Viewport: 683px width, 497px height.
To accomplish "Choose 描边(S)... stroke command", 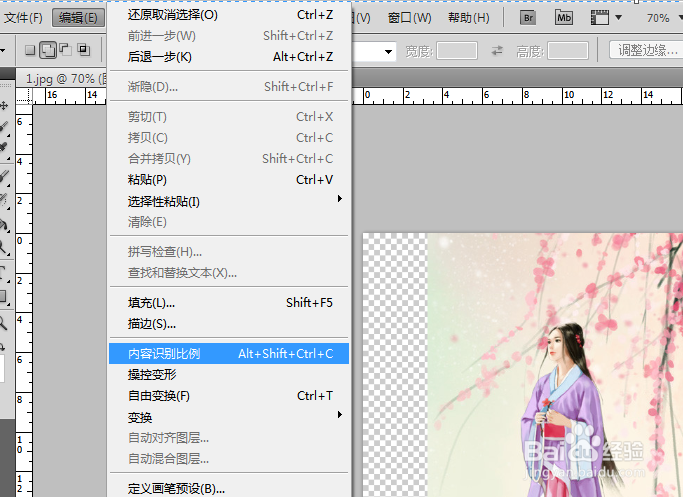I will coord(229,324).
